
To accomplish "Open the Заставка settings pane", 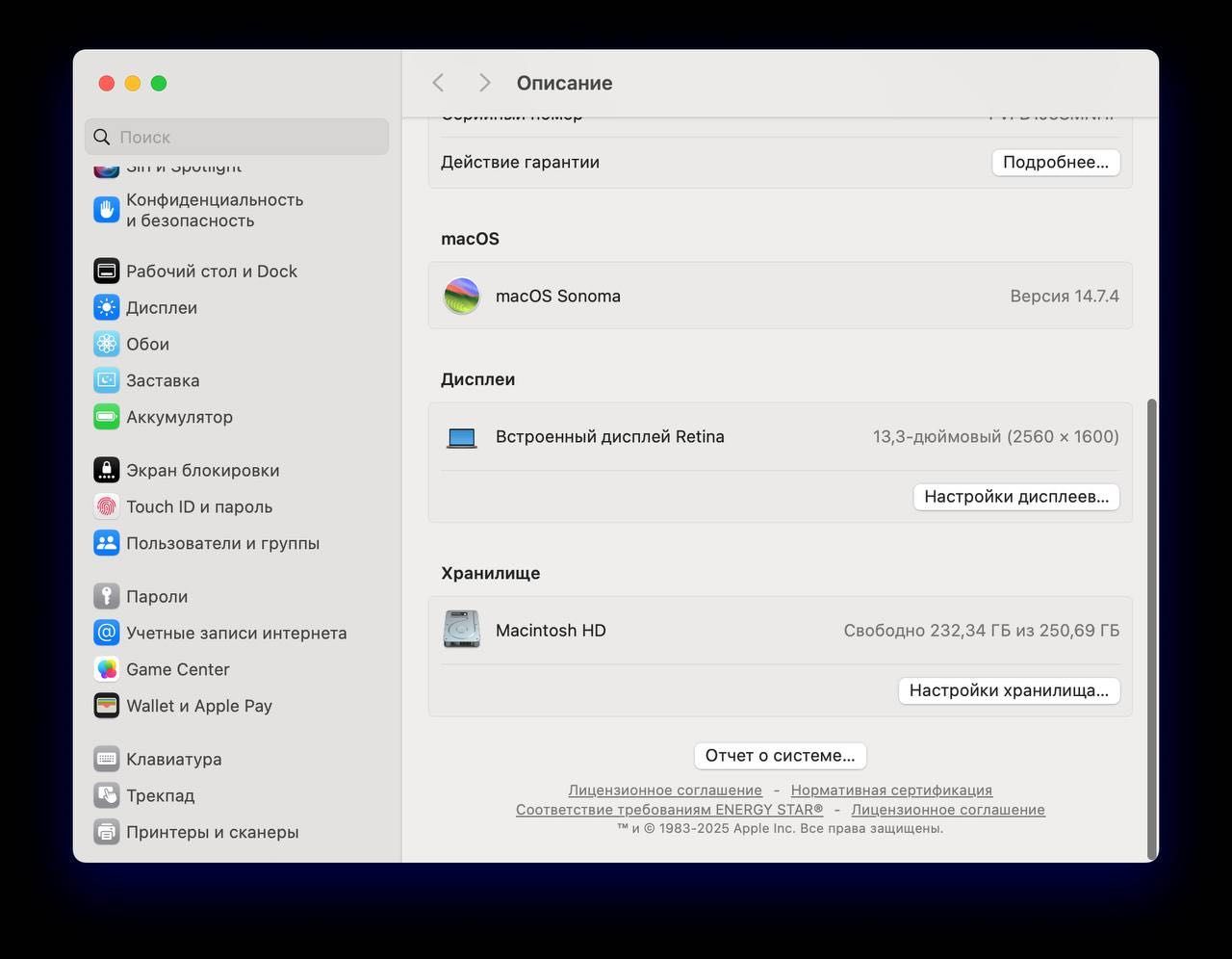I will 237,380.
